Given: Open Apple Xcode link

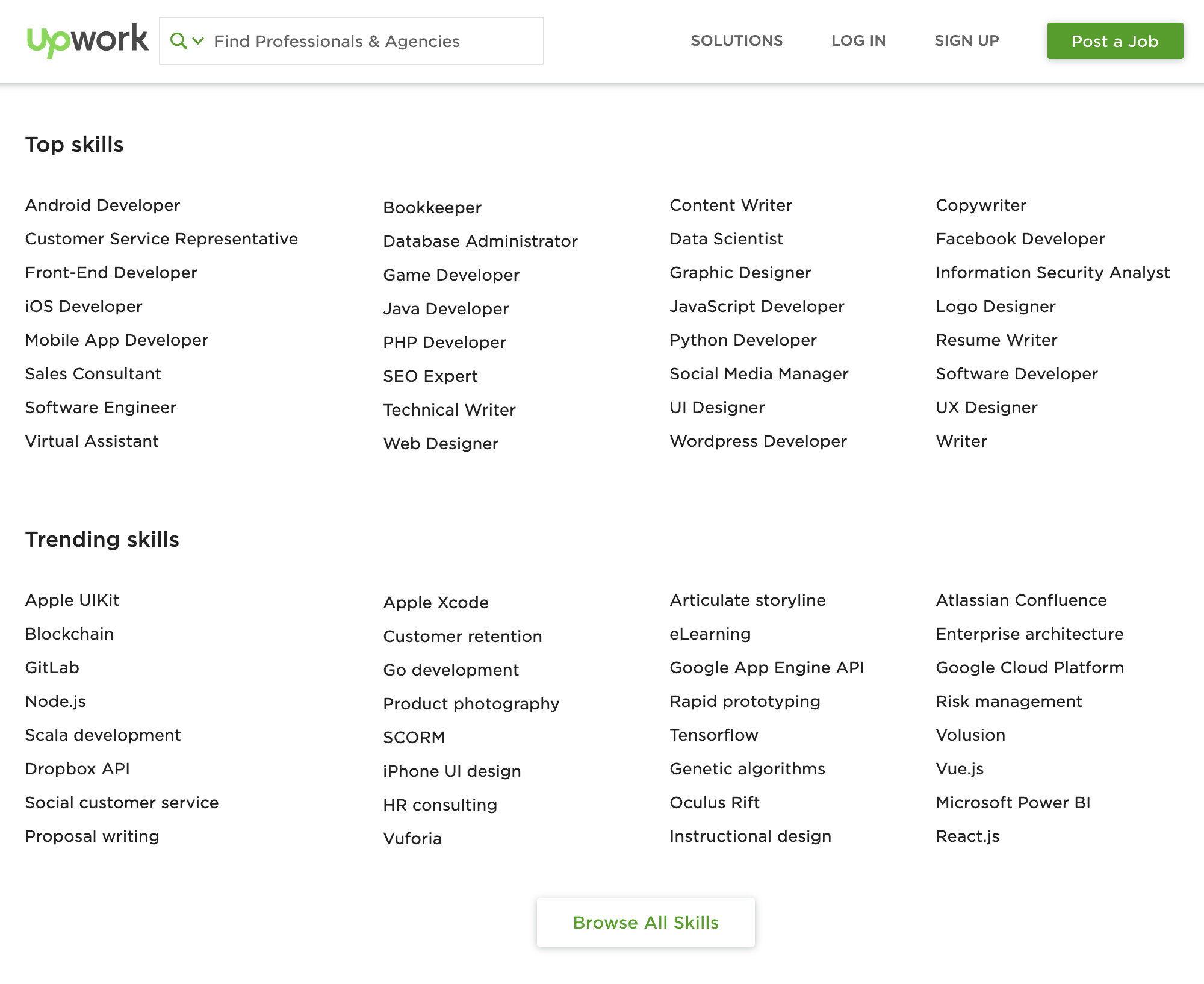Looking at the screenshot, I should (x=436, y=603).
